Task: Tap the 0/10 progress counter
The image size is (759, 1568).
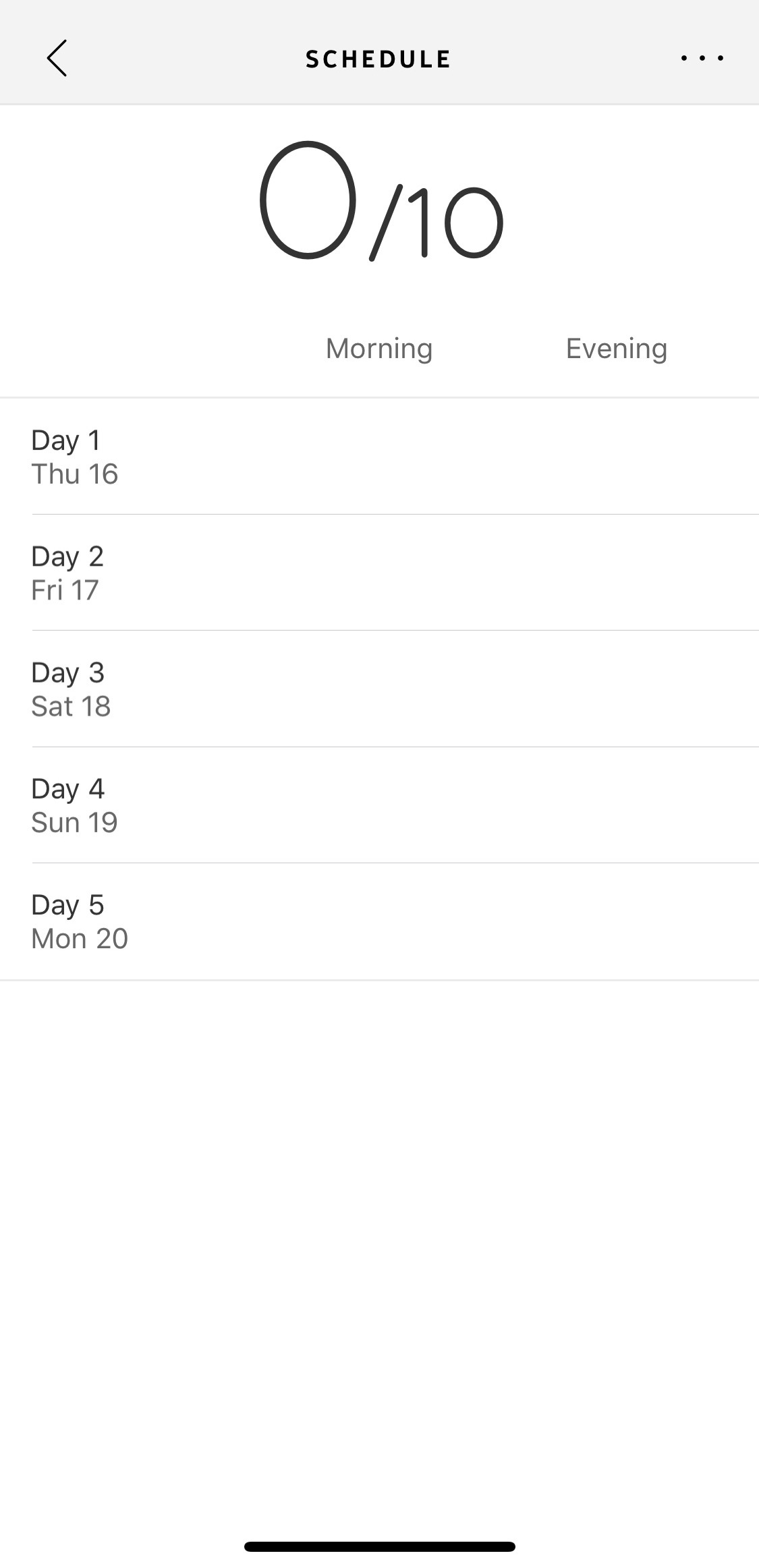Action: click(381, 201)
